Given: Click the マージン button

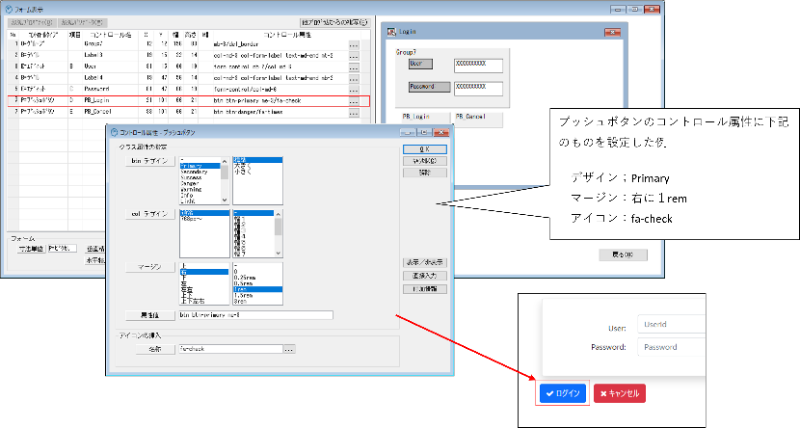Looking at the screenshot, I should (x=150, y=267).
